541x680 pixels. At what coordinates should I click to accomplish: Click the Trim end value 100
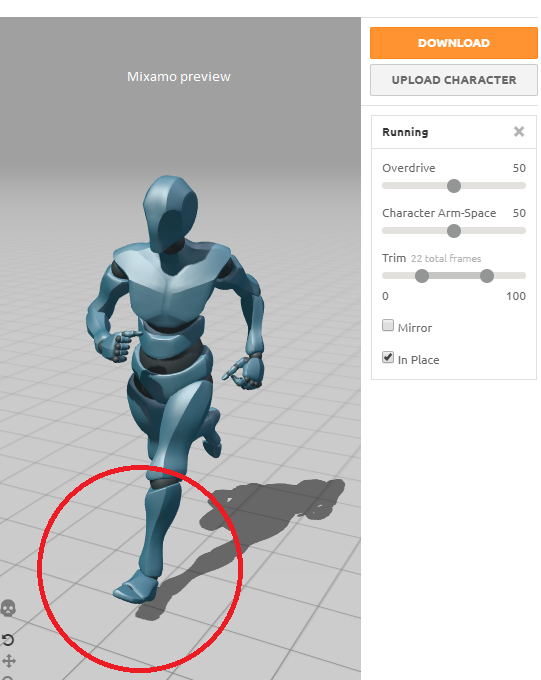(516, 296)
